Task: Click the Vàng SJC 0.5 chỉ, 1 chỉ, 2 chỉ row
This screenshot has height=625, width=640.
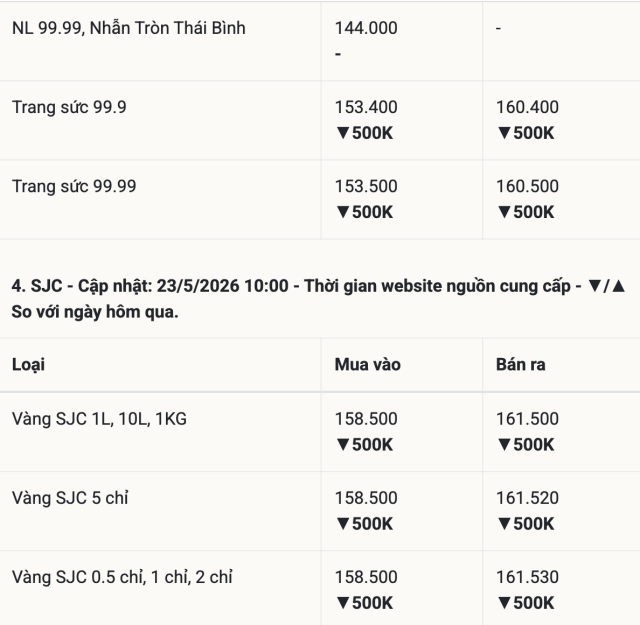Action: pyautogui.click(x=320, y=588)
